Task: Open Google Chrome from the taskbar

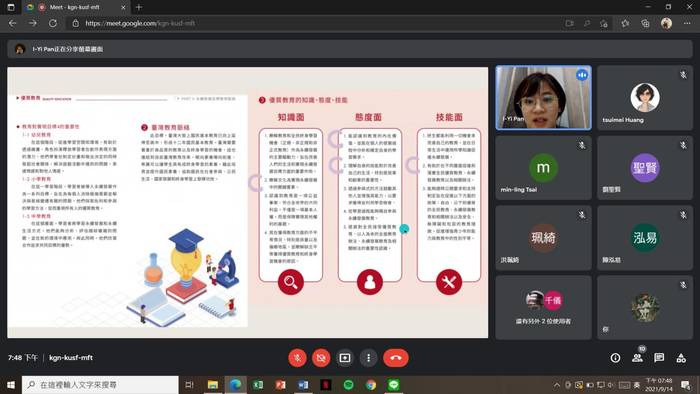Action: click(371, 385)
